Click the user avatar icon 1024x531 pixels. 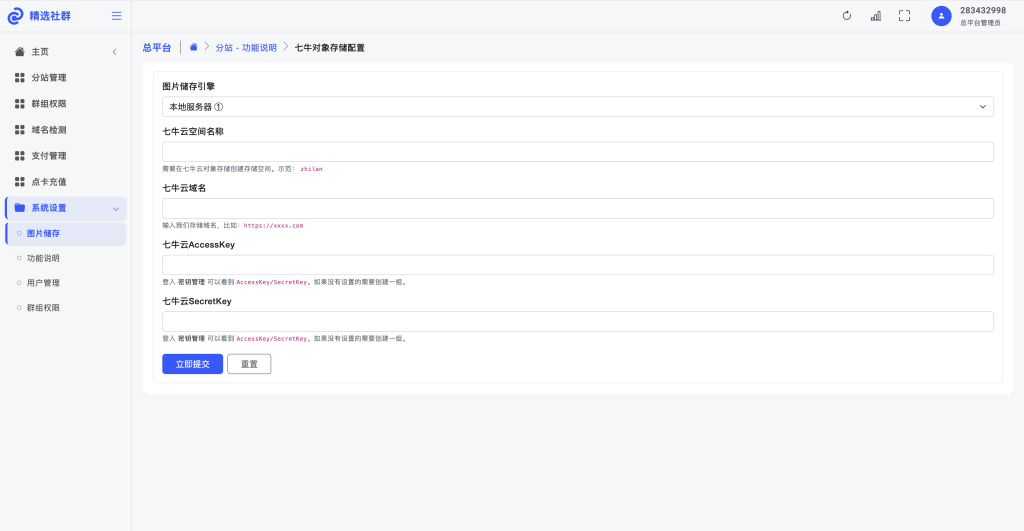[941, 16]
